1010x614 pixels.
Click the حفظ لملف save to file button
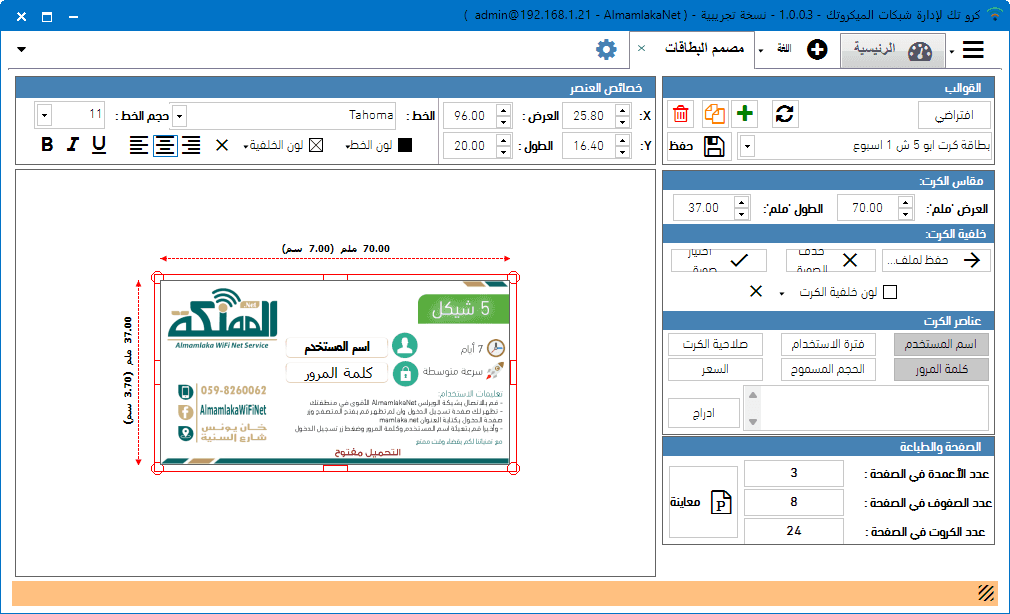(936, 260)
